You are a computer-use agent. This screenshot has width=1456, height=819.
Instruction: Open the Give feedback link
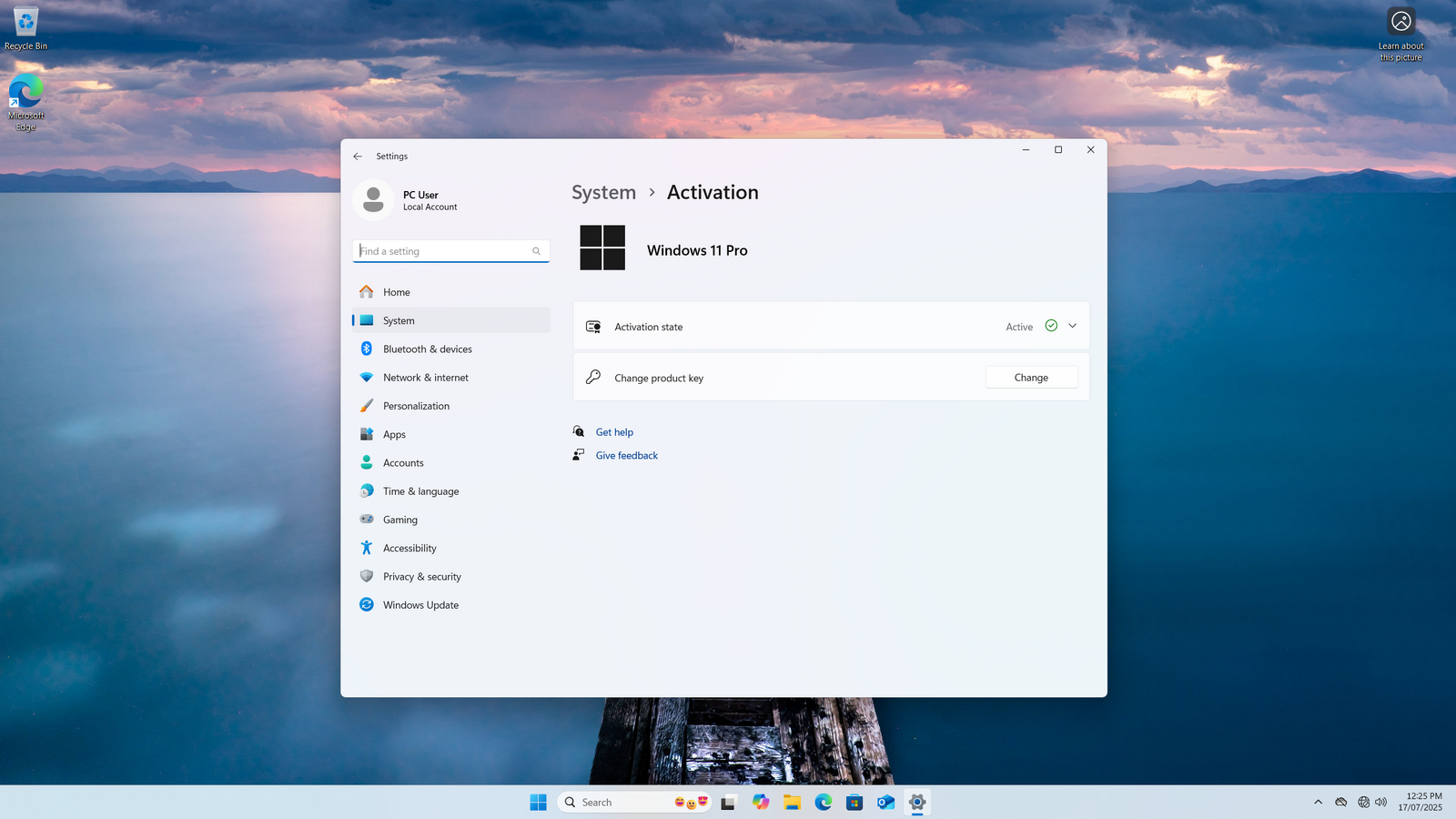(x=627, y=456)
